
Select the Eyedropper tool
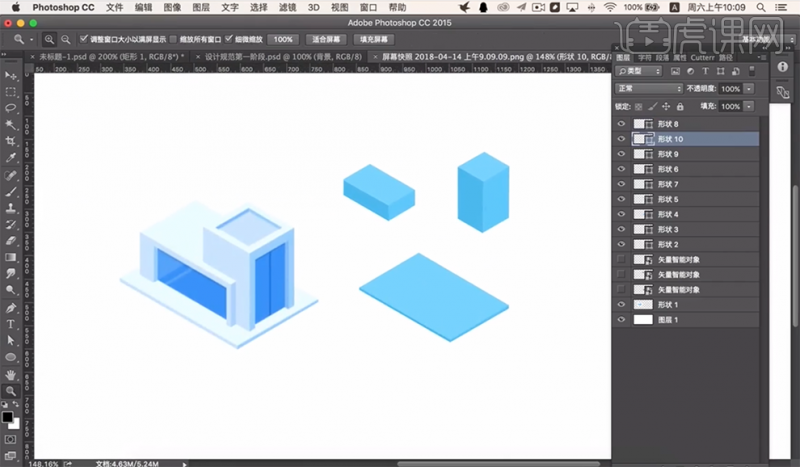[x=10, y=158]
